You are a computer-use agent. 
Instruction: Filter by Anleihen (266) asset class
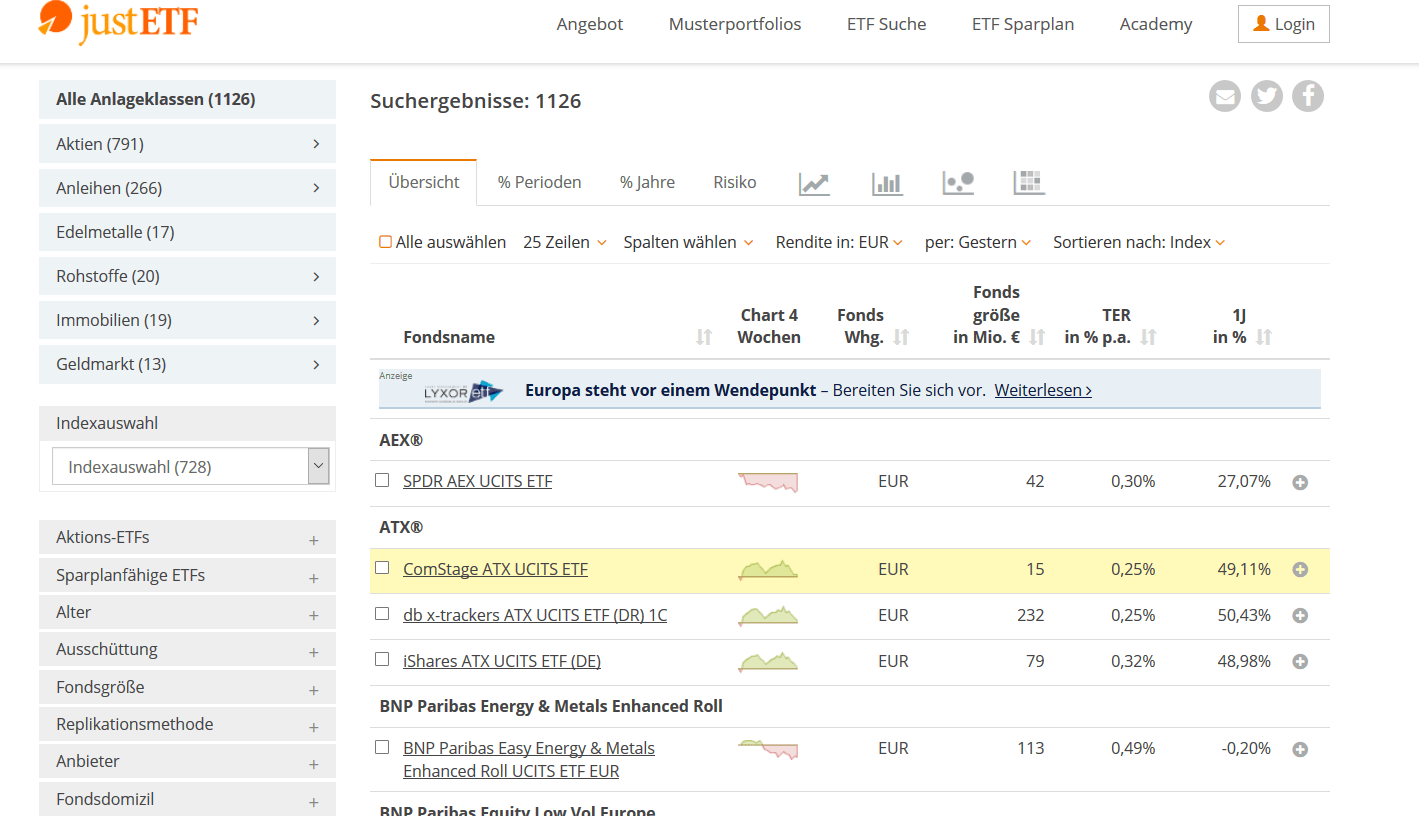(188, 188)
